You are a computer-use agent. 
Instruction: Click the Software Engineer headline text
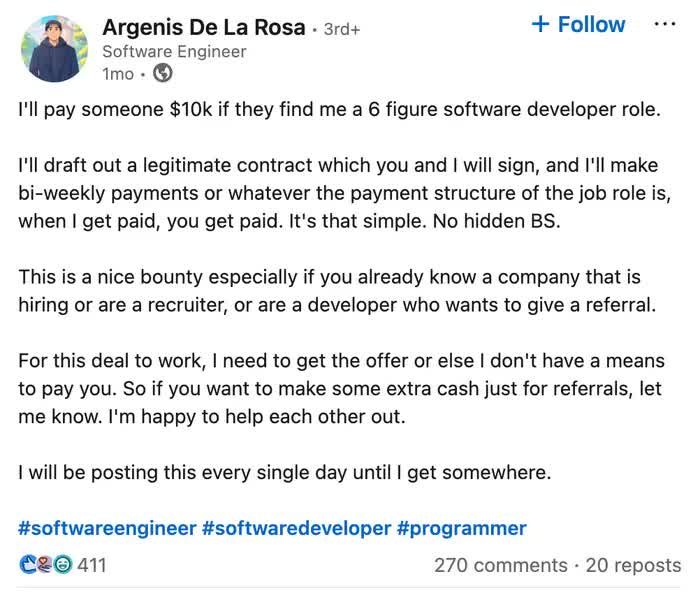coord(174,52)
